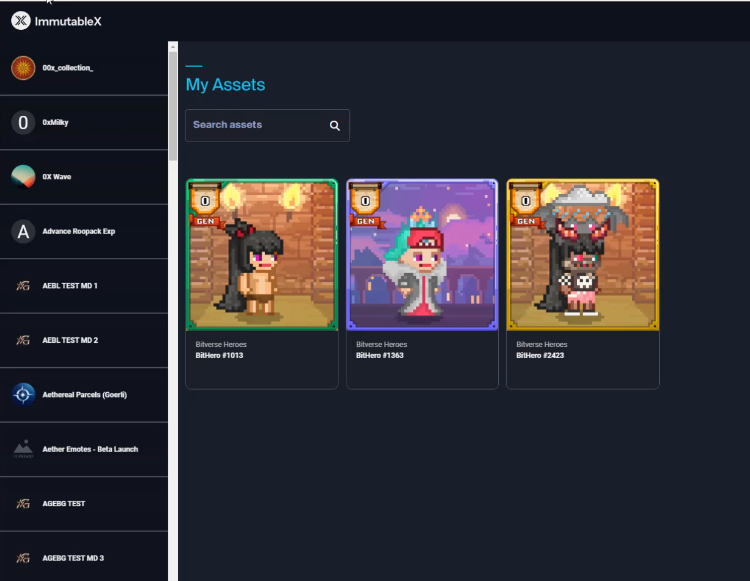Click the 0X Wave gradient avatar
750x581 pixels.
pos(23,177)
